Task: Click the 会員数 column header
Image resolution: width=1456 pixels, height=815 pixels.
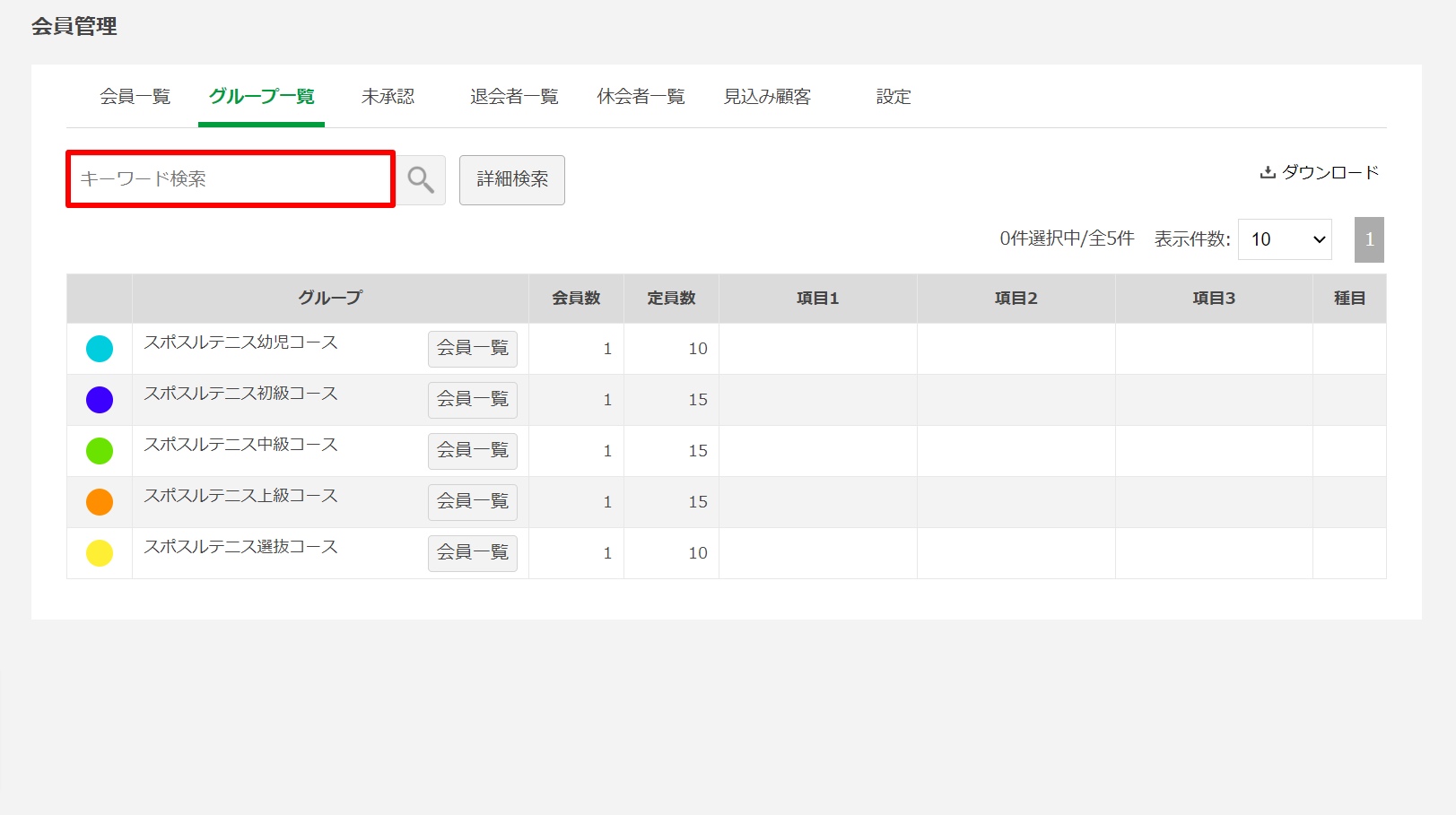Action: click(576, 298)
